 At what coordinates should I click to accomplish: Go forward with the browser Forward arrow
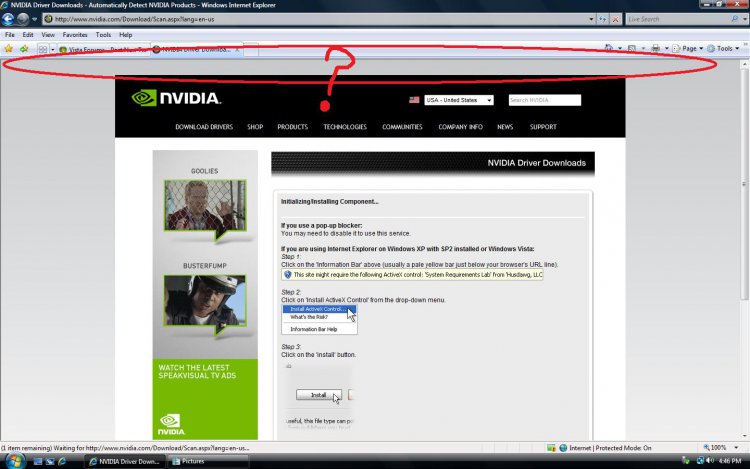point(22,19)
